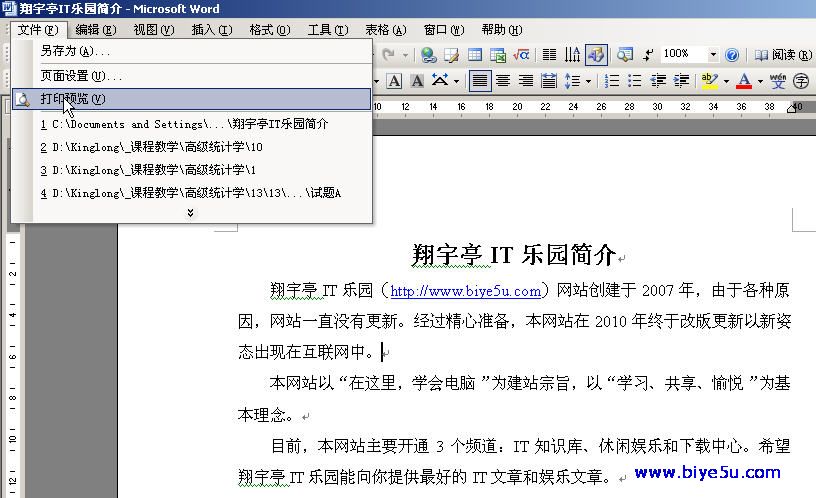Toggle the Character Shading A button
Viewport: 816px width, 498px height.
417,81
